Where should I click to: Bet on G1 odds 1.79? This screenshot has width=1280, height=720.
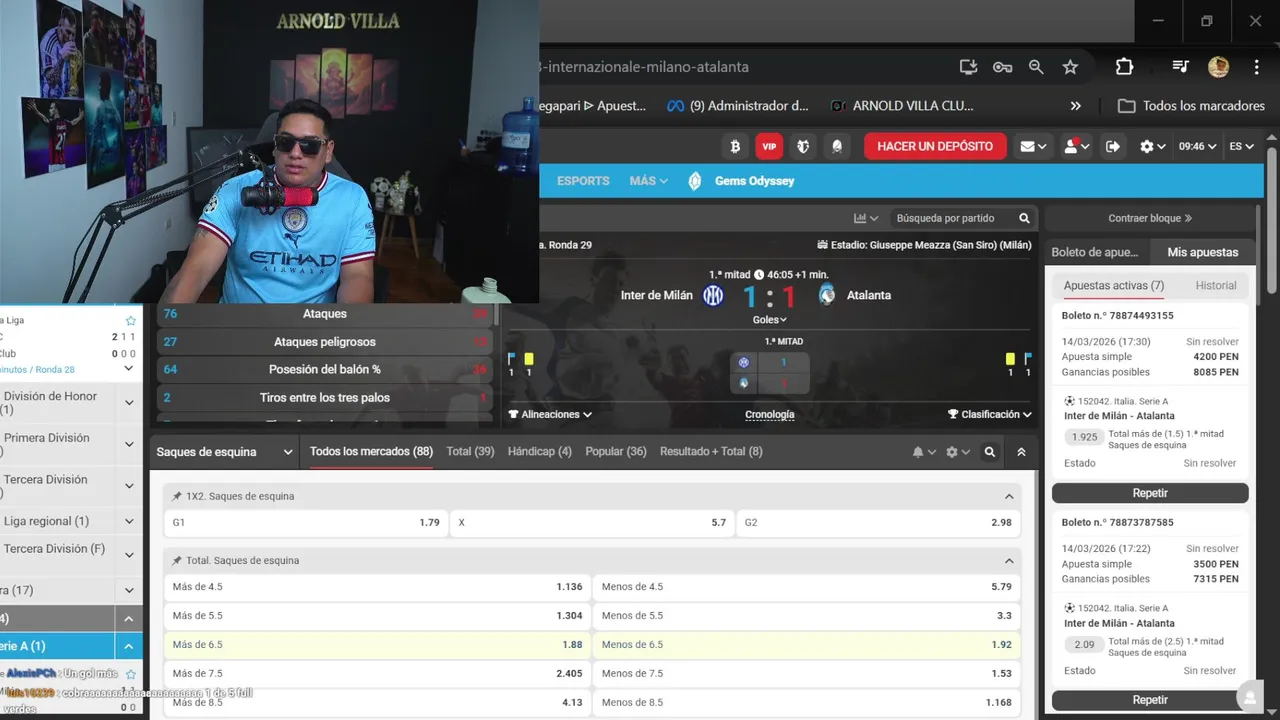click(305, 522)
